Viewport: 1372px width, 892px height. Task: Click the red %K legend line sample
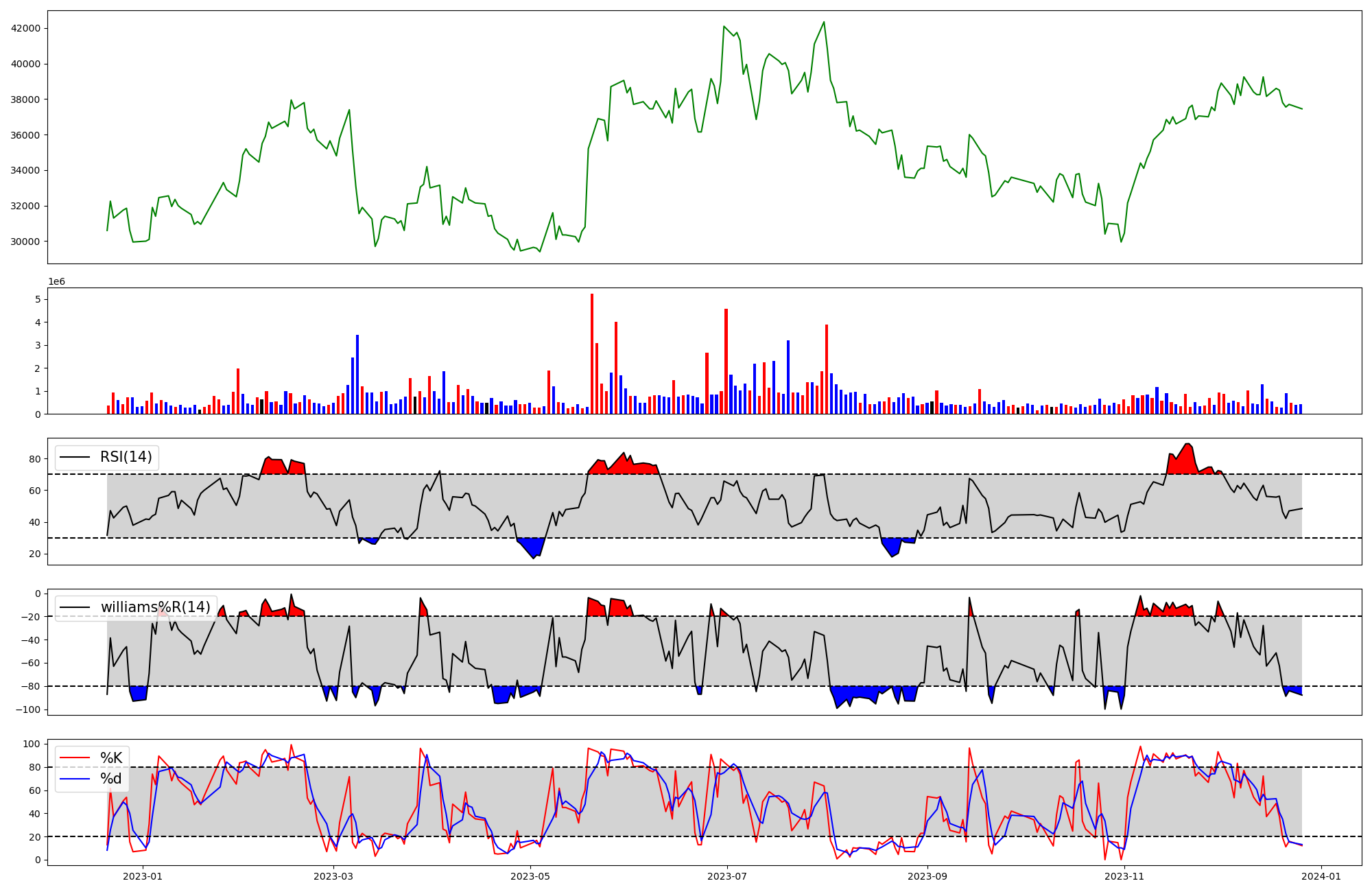(x=75, y=758)
